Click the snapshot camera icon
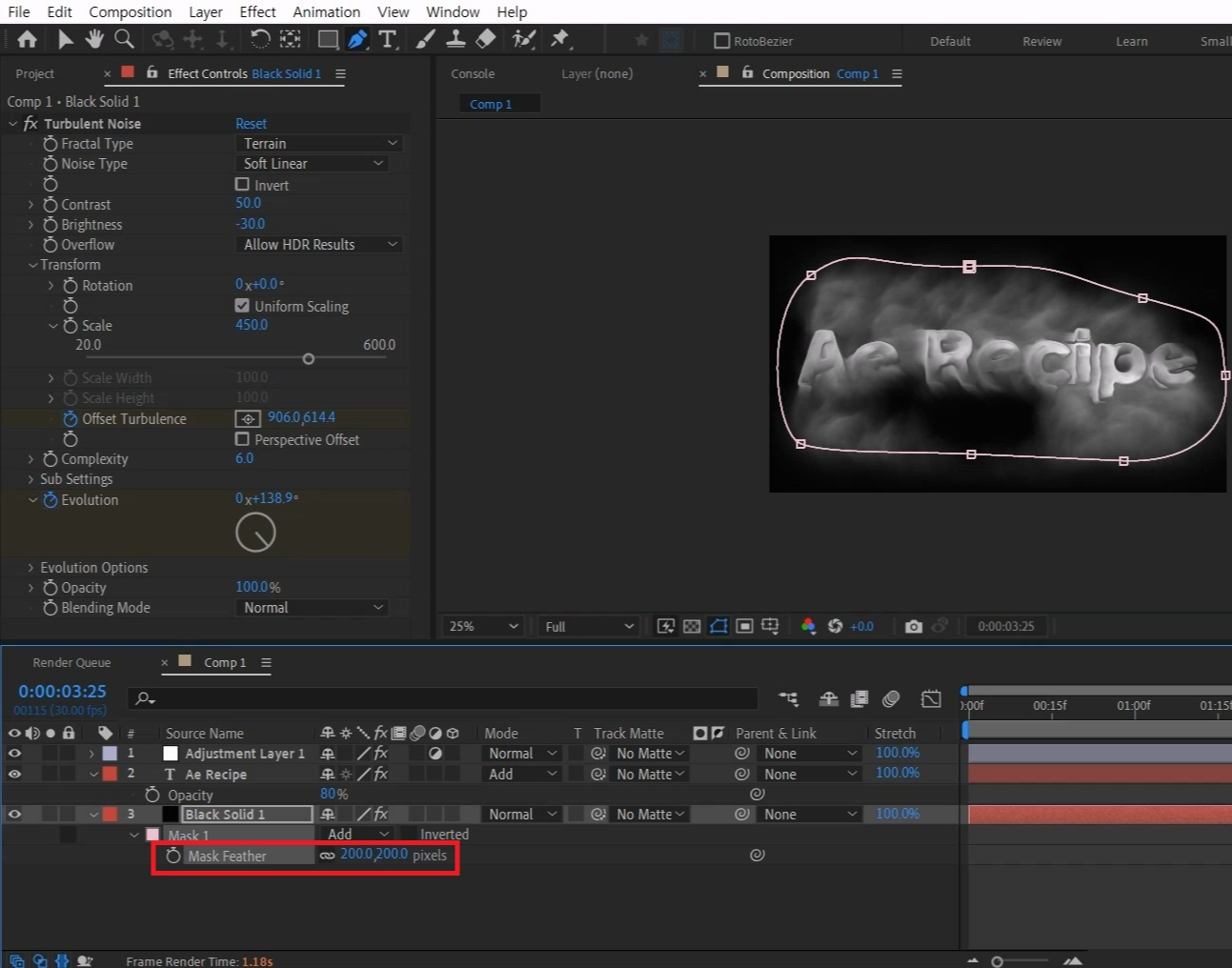The height and width of the screenshot is (968, 1232). tap(914, 626)
